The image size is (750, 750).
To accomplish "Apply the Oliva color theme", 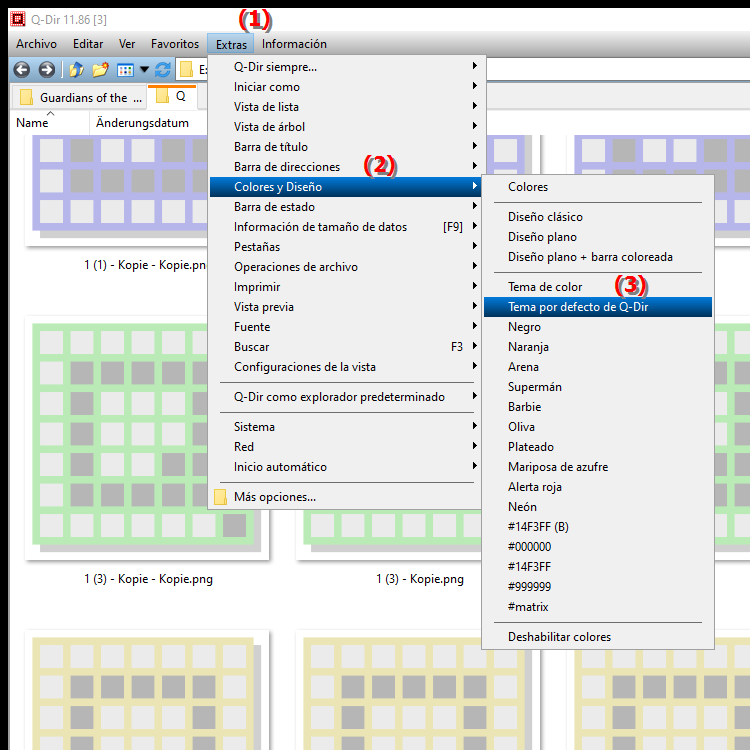I will (598, 427).
